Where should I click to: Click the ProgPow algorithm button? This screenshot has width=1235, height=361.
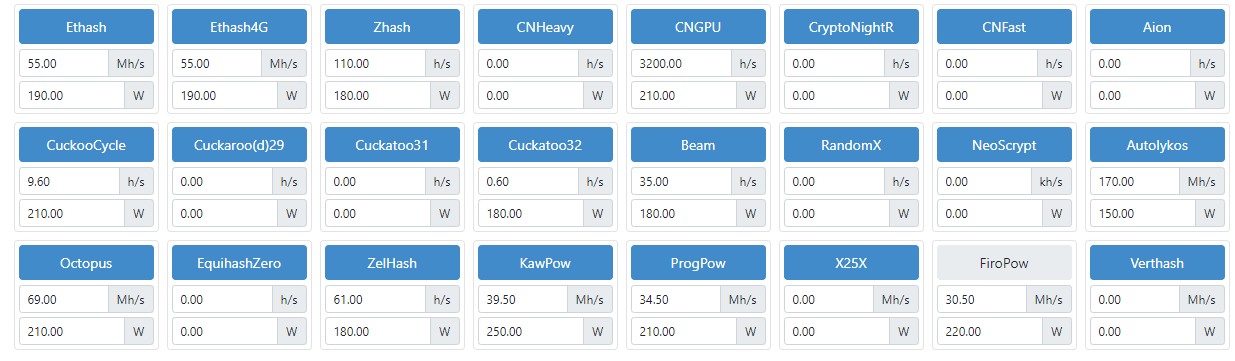698,263
